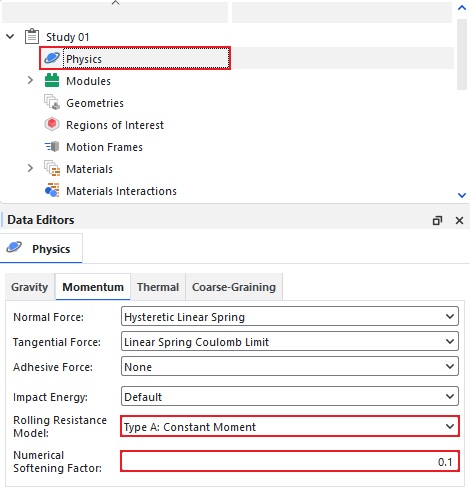Click the green Modules block icon
This screenshot has width=470, height=498.
(x=52, y=80)
